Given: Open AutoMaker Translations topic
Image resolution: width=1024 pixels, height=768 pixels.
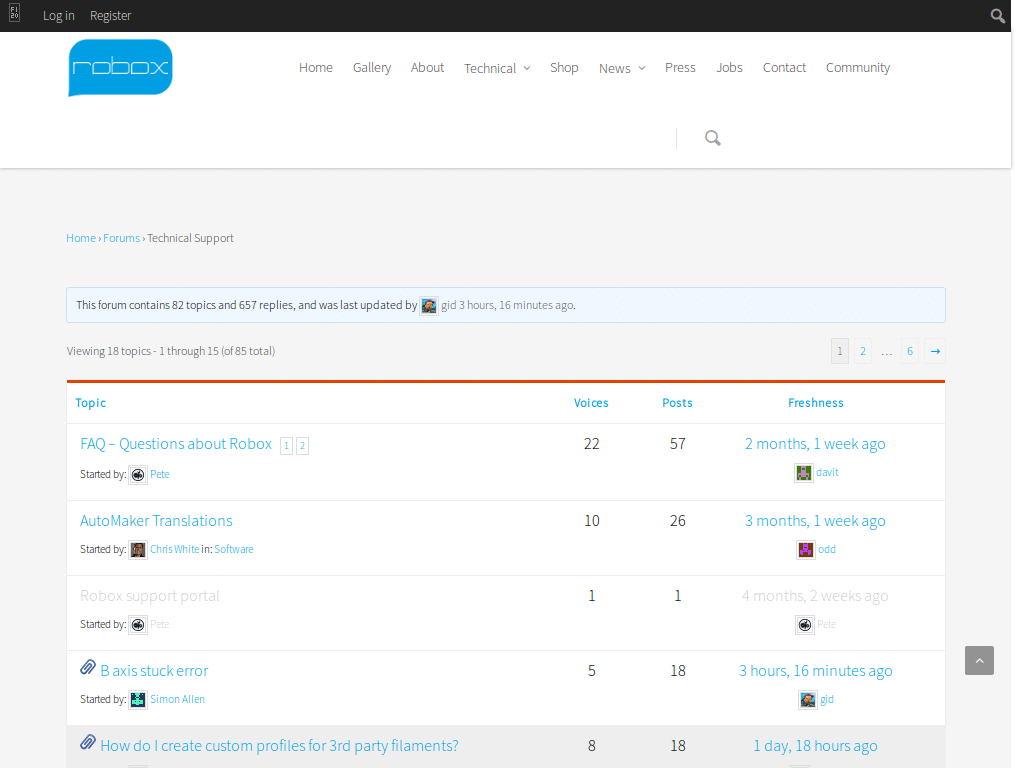Looking at the screenshot, I should point(156,521).
